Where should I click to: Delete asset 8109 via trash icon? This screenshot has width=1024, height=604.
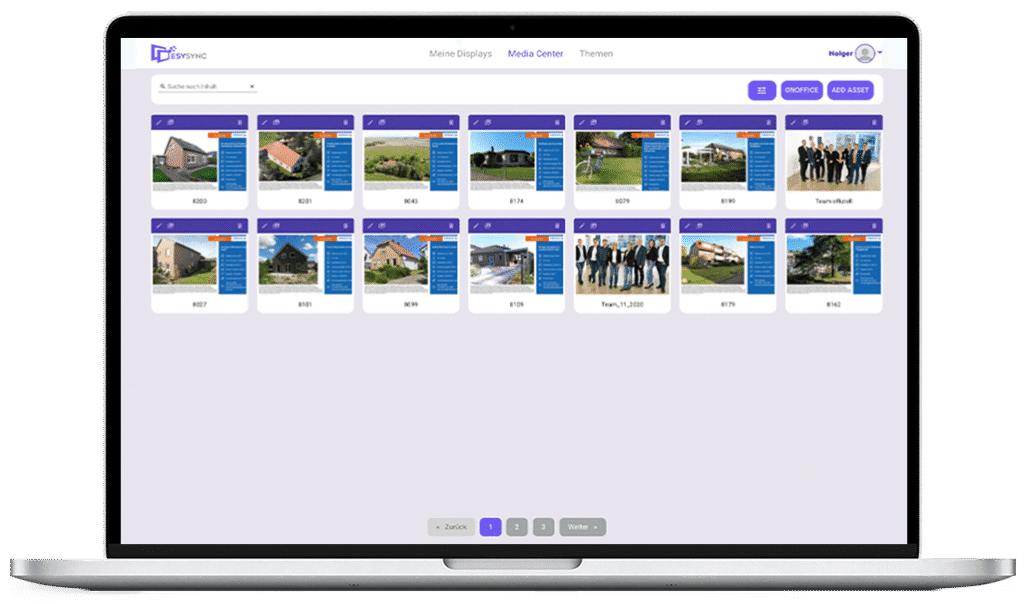(557, 225)
